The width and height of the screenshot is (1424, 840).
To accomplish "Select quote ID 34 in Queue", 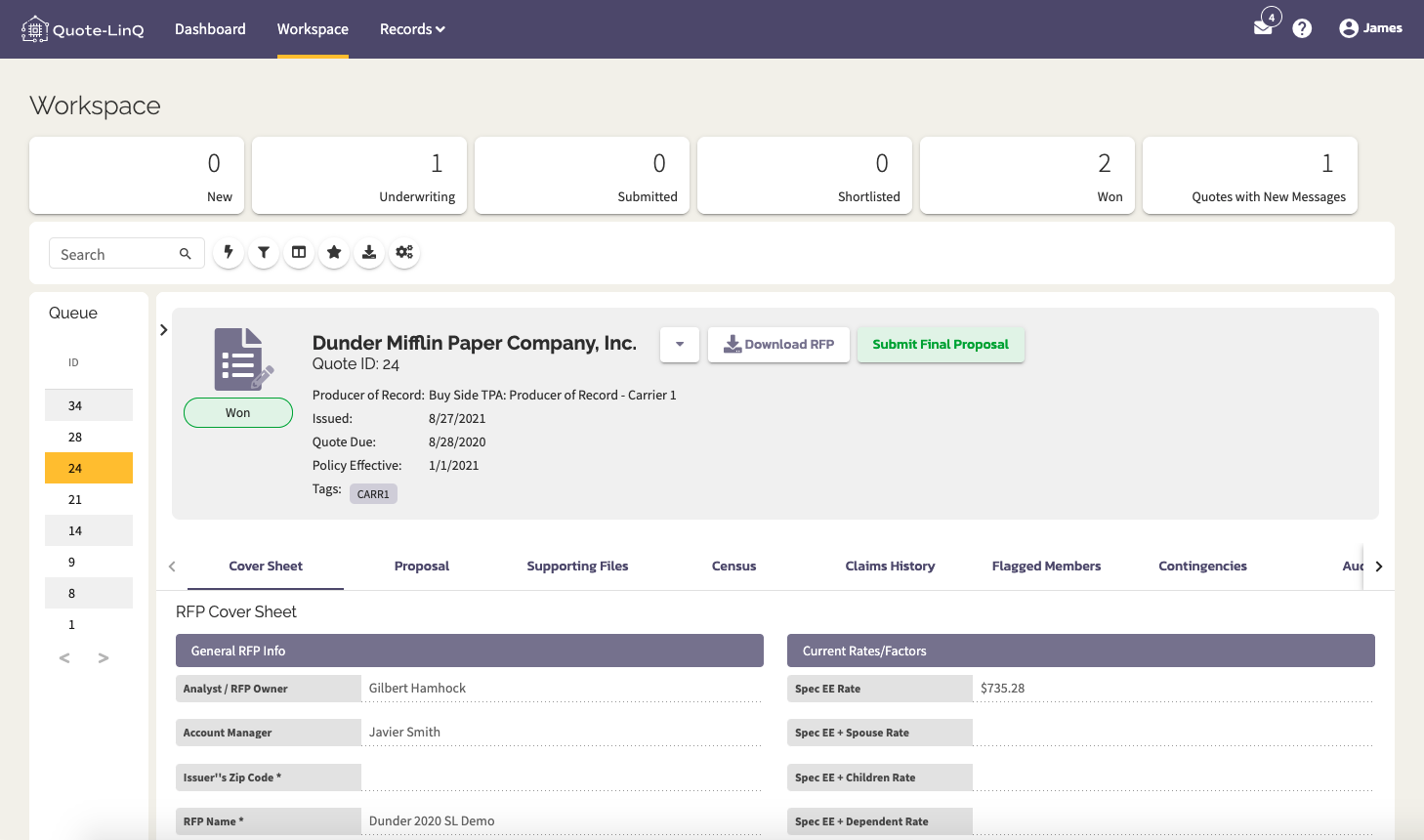I will tap(89, 405).
